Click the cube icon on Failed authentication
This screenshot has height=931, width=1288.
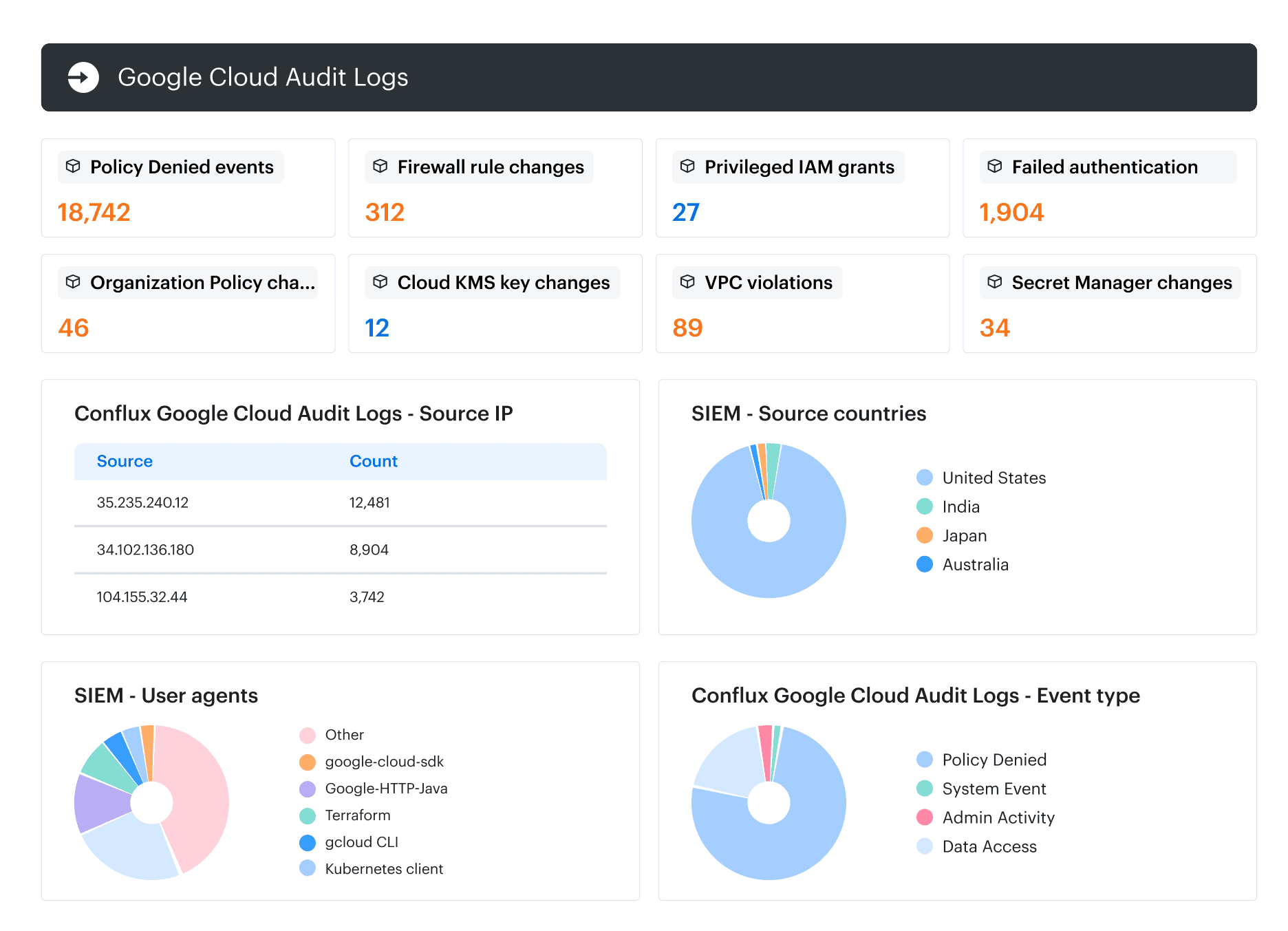coord(995,167)
